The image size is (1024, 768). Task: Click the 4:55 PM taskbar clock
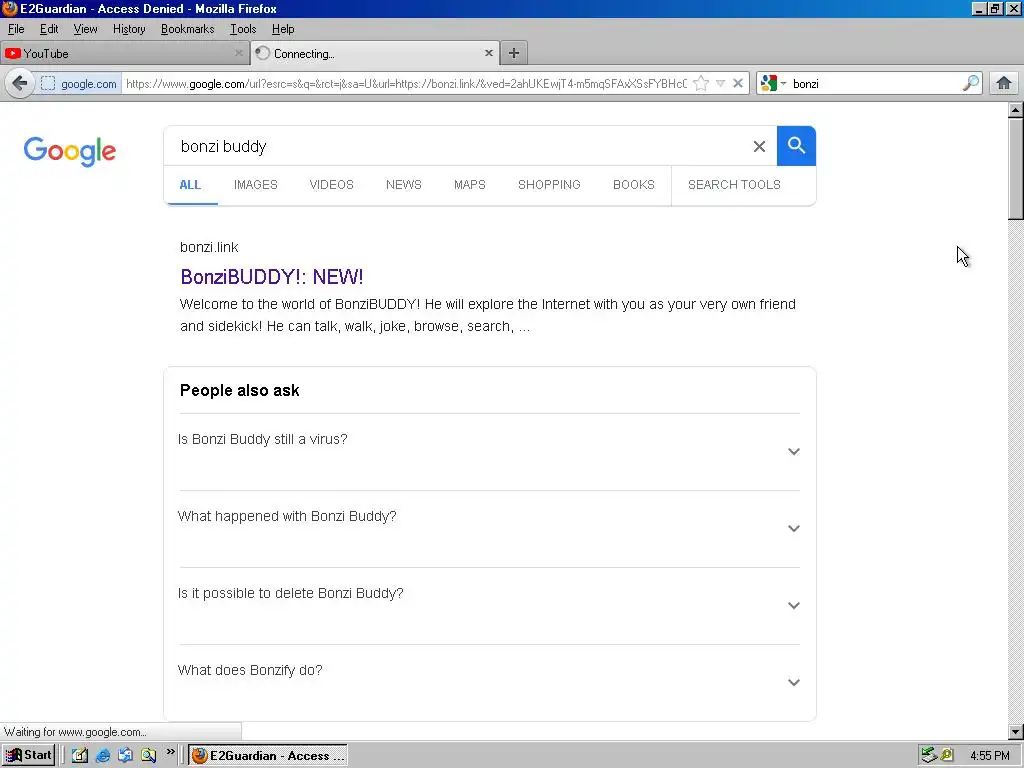[x=990, y=756]
